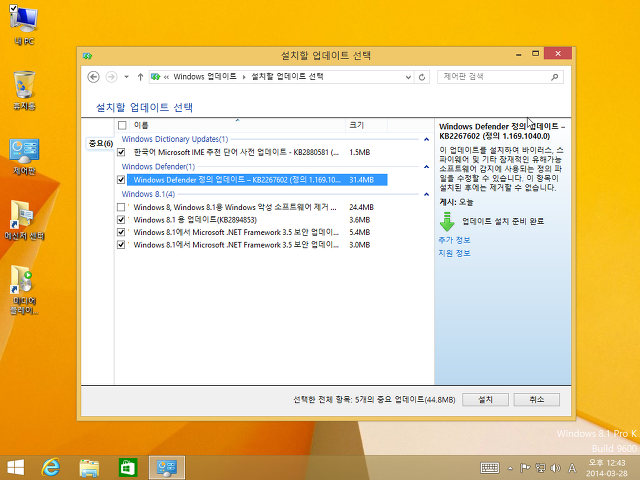Click the search magnifier icon
The width and height of the screenshot is (640, 480).
(x=554, y=77)
